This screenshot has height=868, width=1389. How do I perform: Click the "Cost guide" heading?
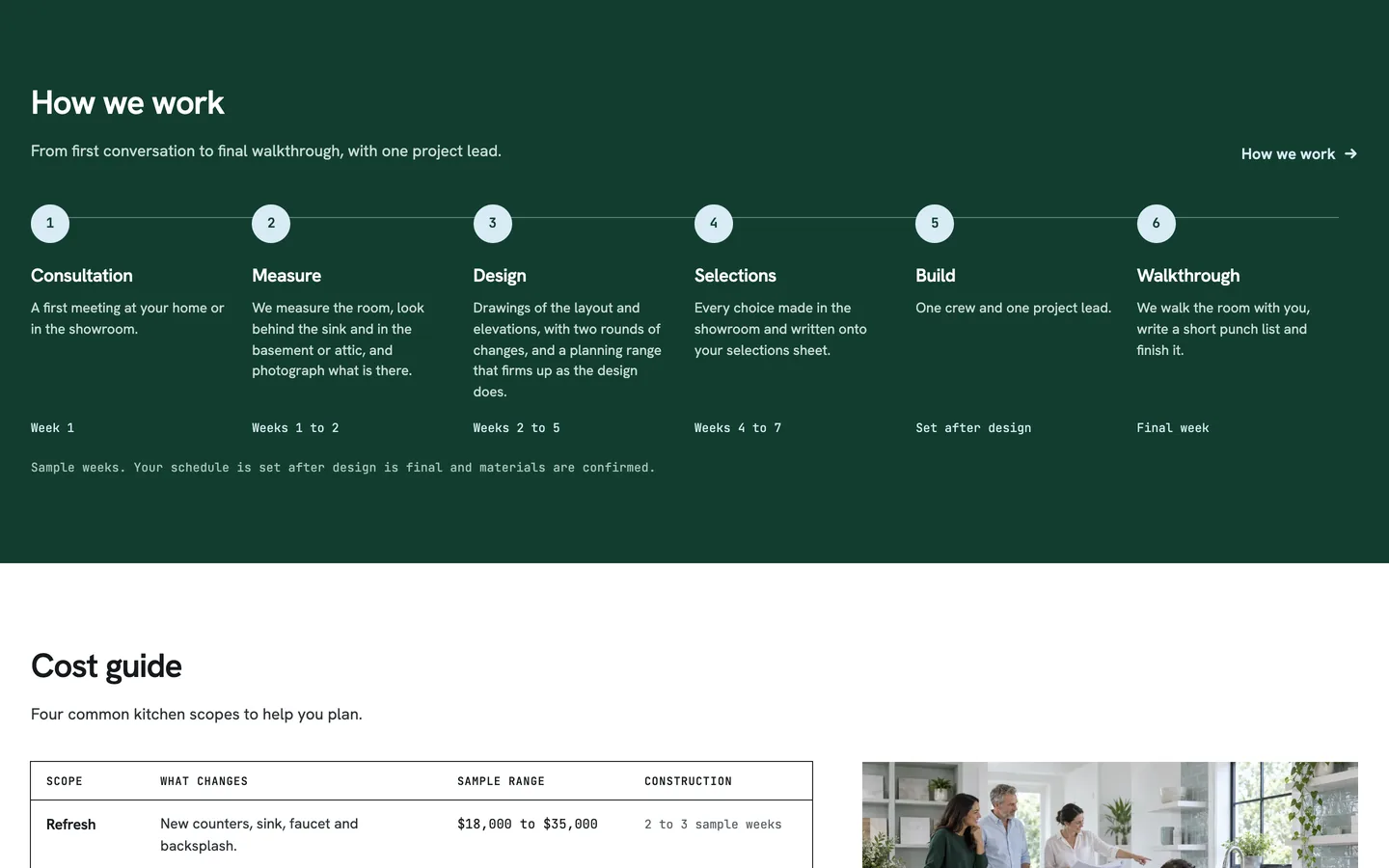pos(106,666)
